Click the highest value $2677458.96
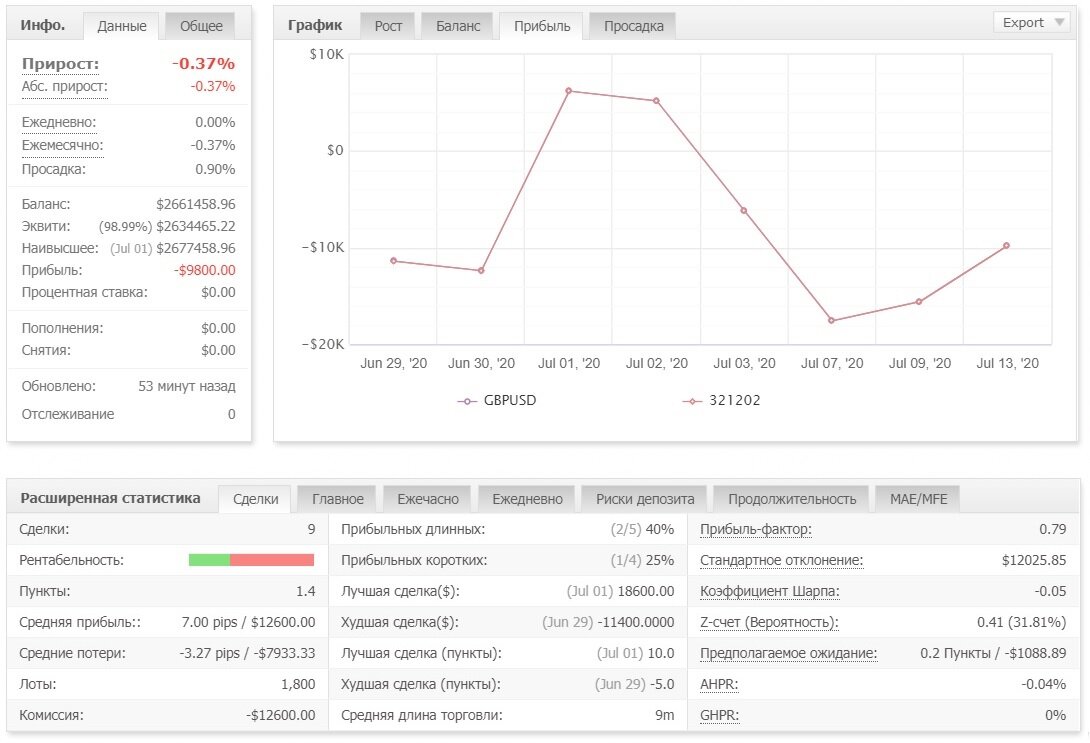This screenshot has width=1090, height=743. [195, 248]
